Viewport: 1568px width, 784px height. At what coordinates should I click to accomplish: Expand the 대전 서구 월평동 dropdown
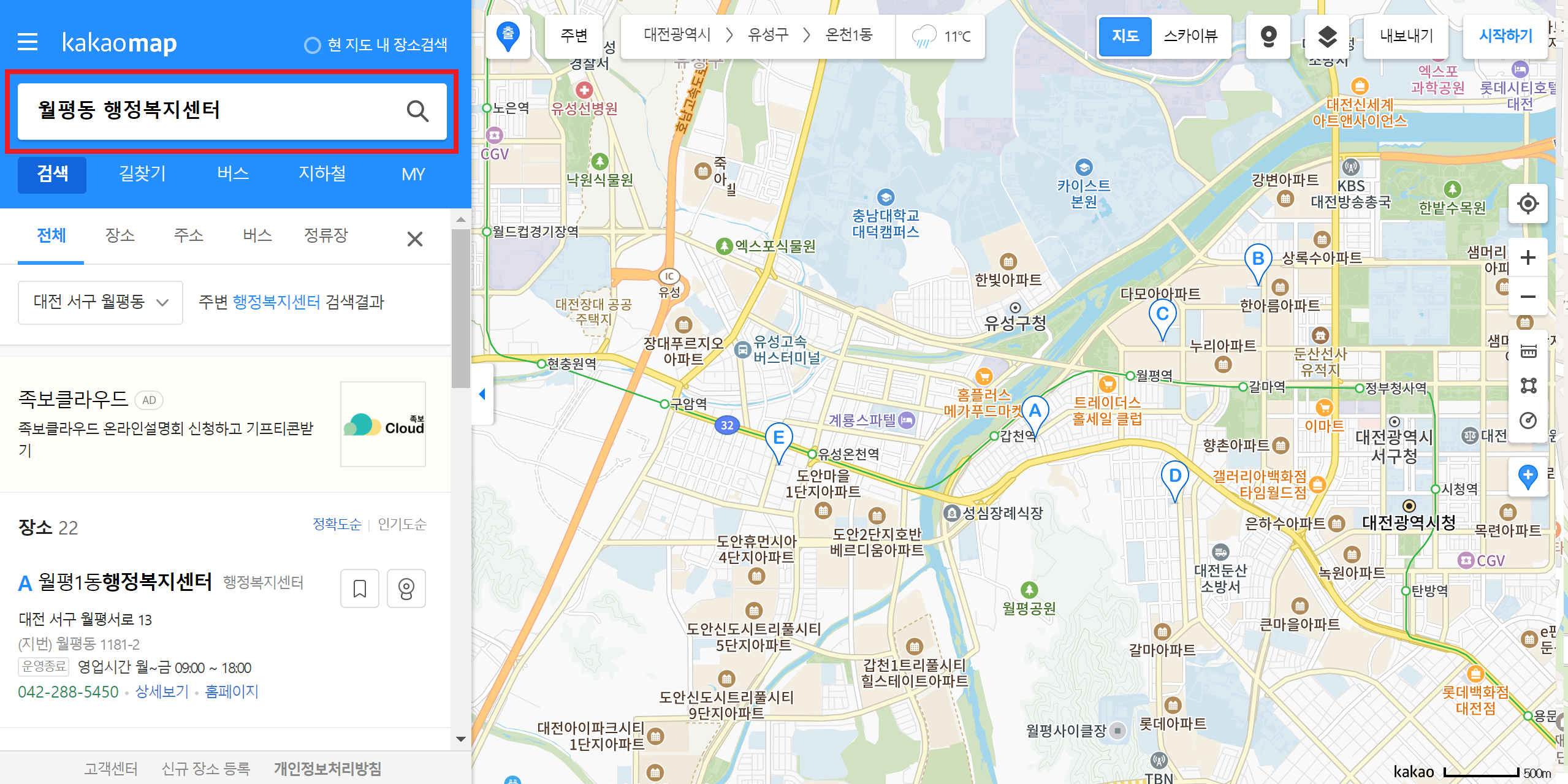pyautogui.click(x=101, y=302)
